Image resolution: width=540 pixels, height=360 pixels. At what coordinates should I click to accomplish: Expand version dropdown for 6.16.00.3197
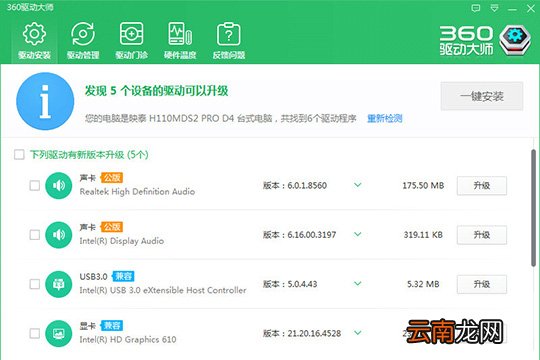358,234
